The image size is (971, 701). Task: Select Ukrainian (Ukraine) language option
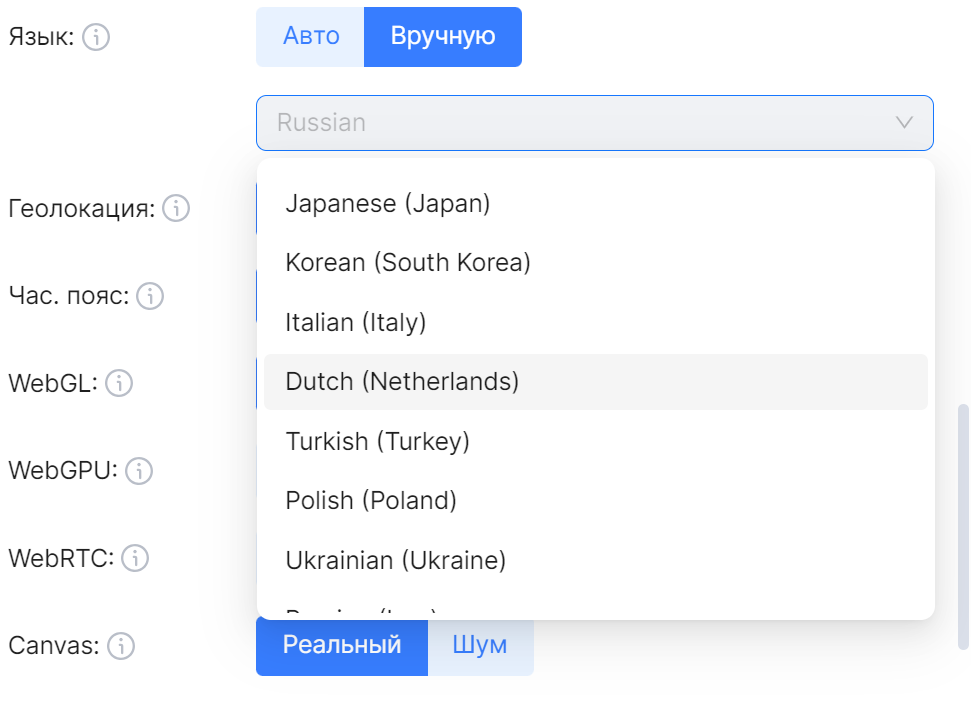coord(396,559)
